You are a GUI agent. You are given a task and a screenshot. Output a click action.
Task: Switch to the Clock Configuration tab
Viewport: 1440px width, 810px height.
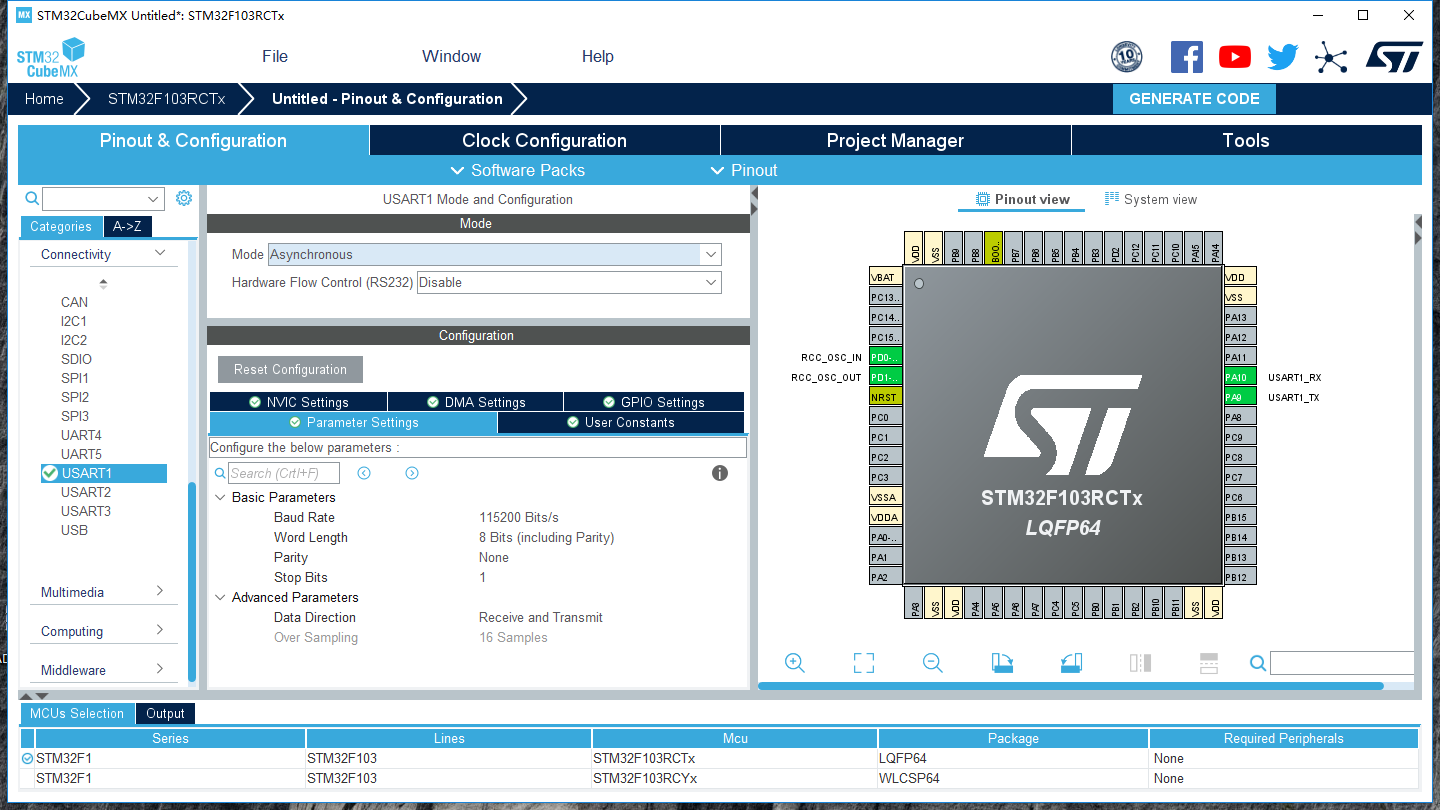pyautogui.click(x=545, y=140)
